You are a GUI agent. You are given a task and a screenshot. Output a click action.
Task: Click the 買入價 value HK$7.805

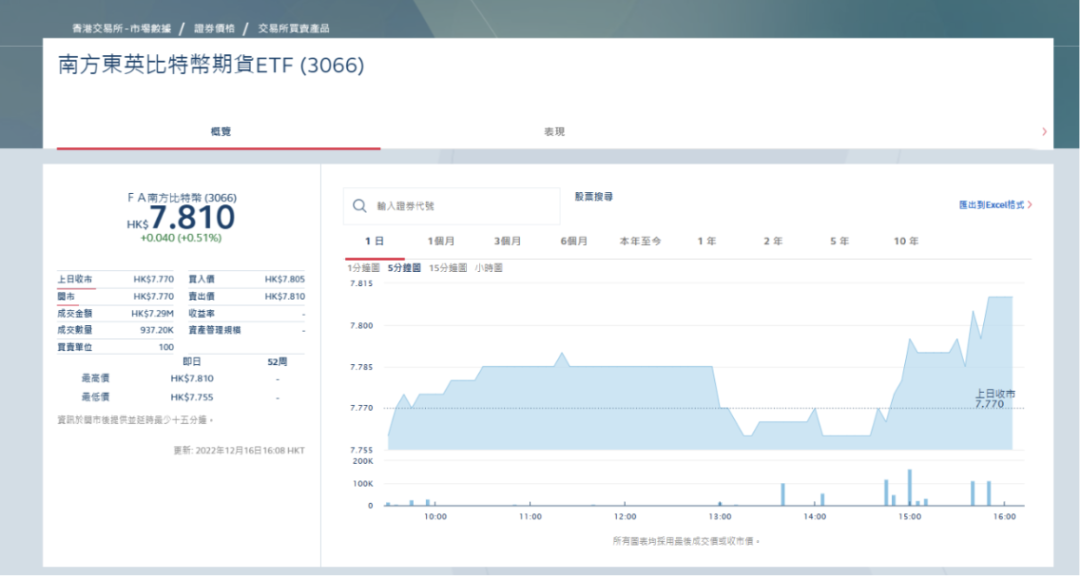[284, 279]
